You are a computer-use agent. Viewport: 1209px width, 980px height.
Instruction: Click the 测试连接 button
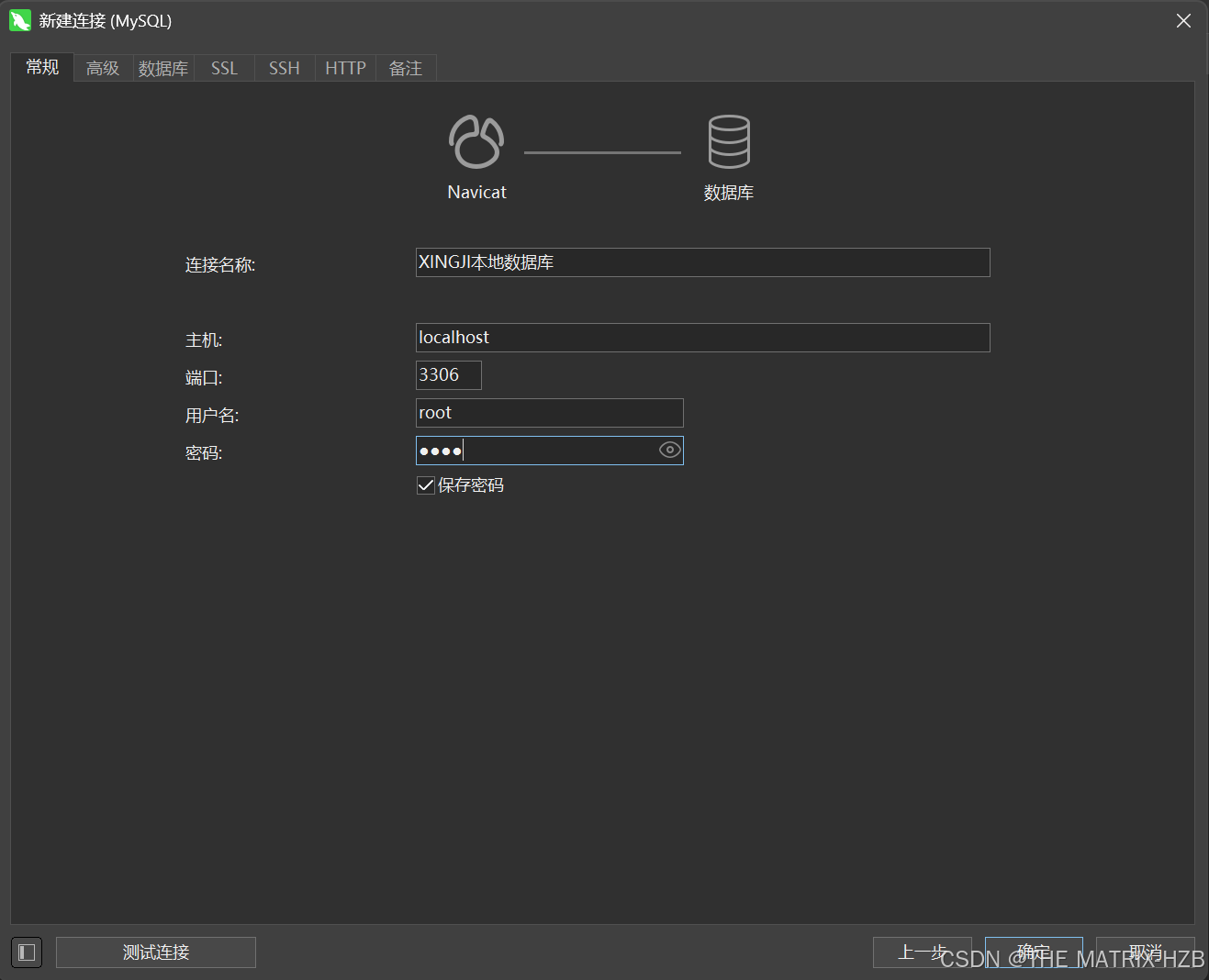coord(156,952)
